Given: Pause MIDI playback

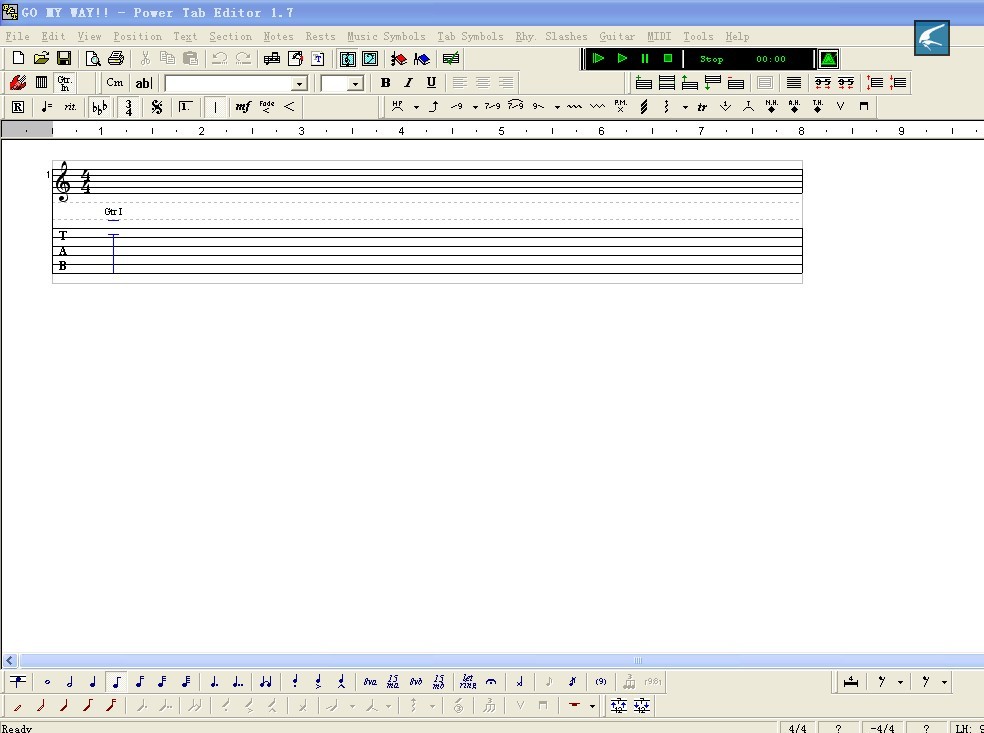Looking at the screenshot, I should [644, 58].
